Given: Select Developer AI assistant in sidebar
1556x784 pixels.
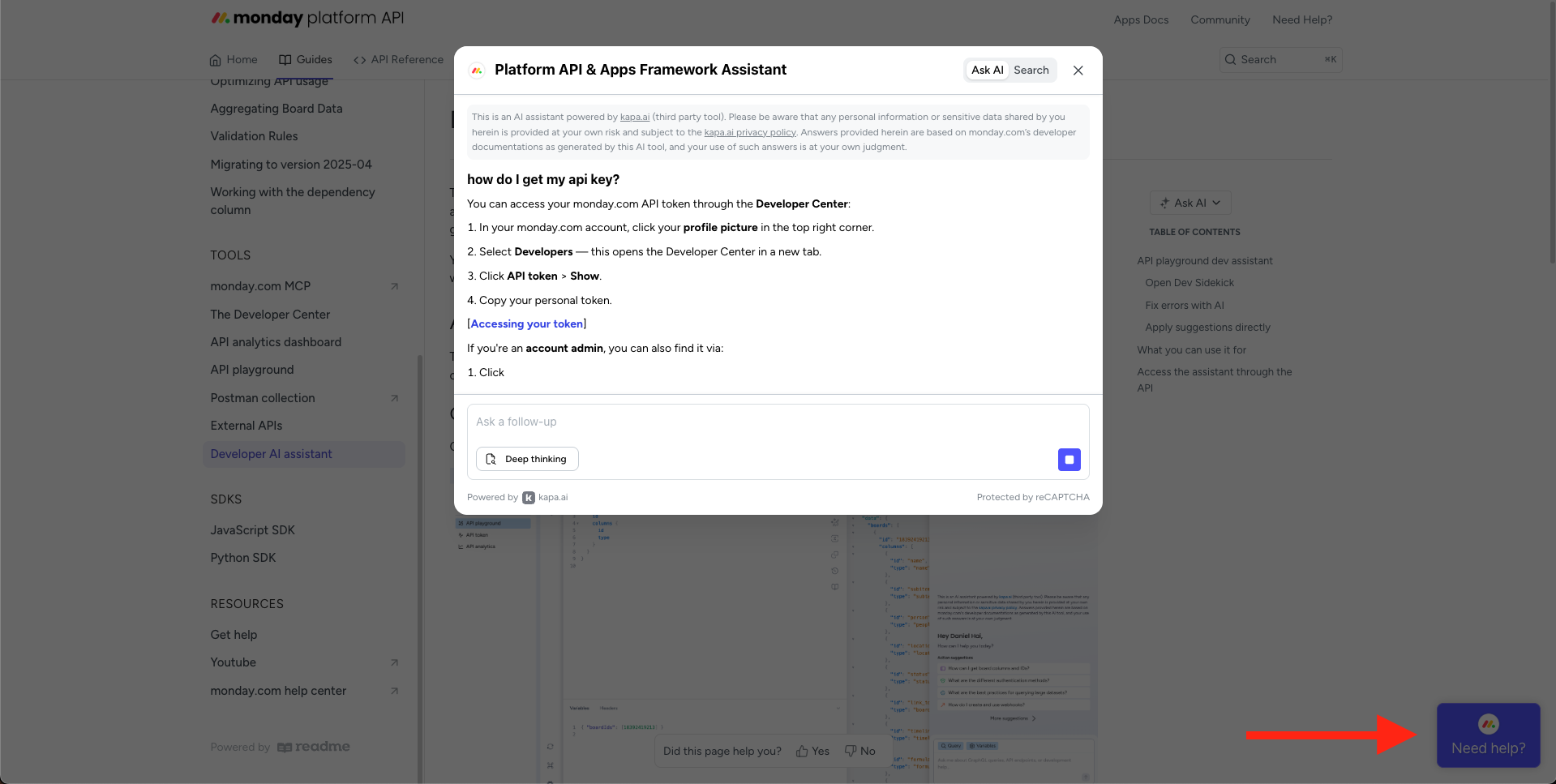Looking at the screenshot, I should [304, 454].
